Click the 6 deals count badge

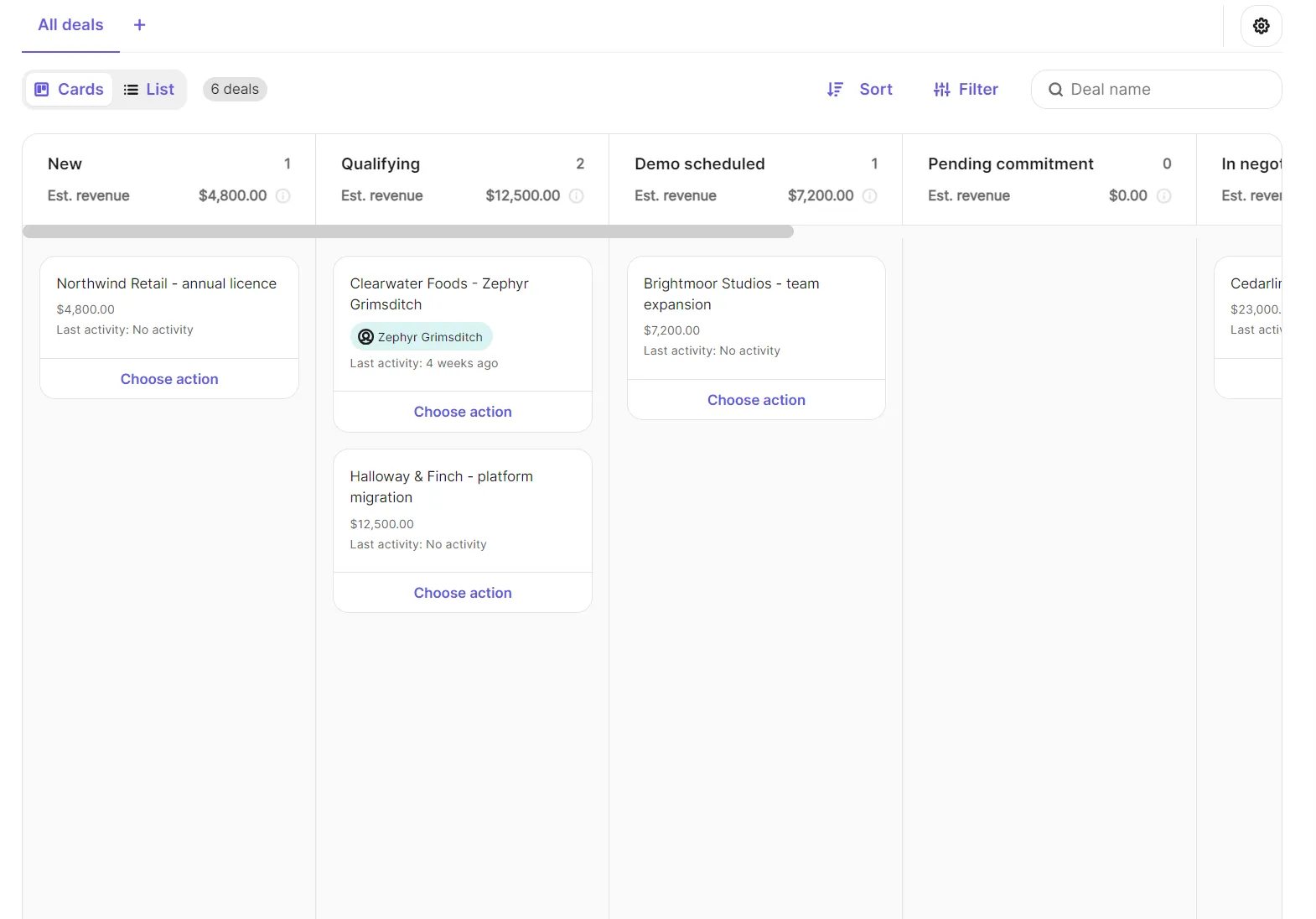tap(235, 89)
